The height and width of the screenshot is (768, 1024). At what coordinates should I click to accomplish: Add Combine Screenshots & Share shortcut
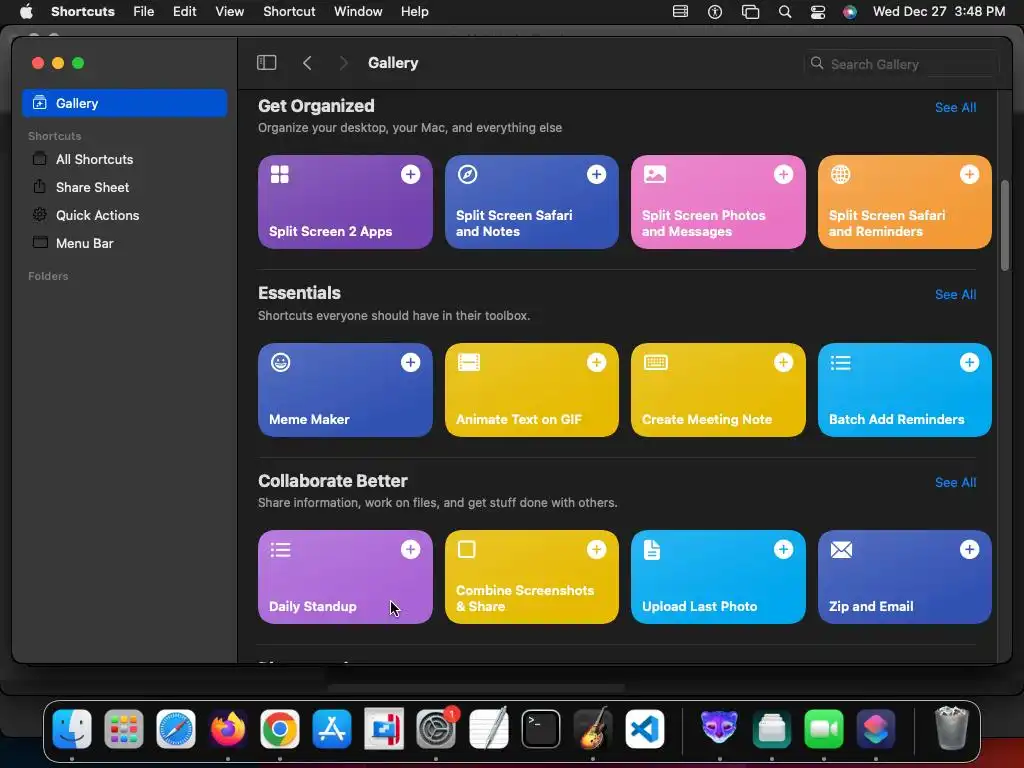pyautogui.click(x=596, y=550)
